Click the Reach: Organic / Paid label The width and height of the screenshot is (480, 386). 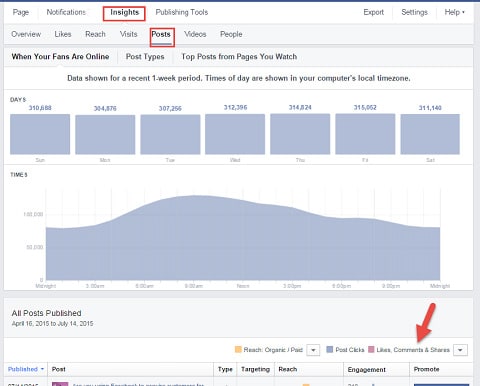pos(273,350)
